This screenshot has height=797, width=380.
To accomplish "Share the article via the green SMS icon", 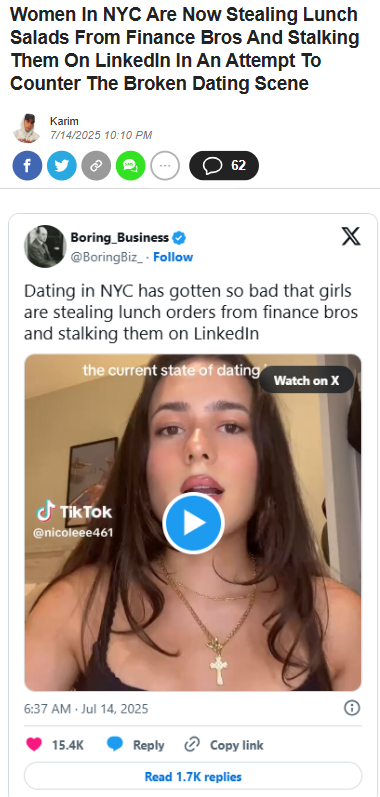I will coord(131,166).
